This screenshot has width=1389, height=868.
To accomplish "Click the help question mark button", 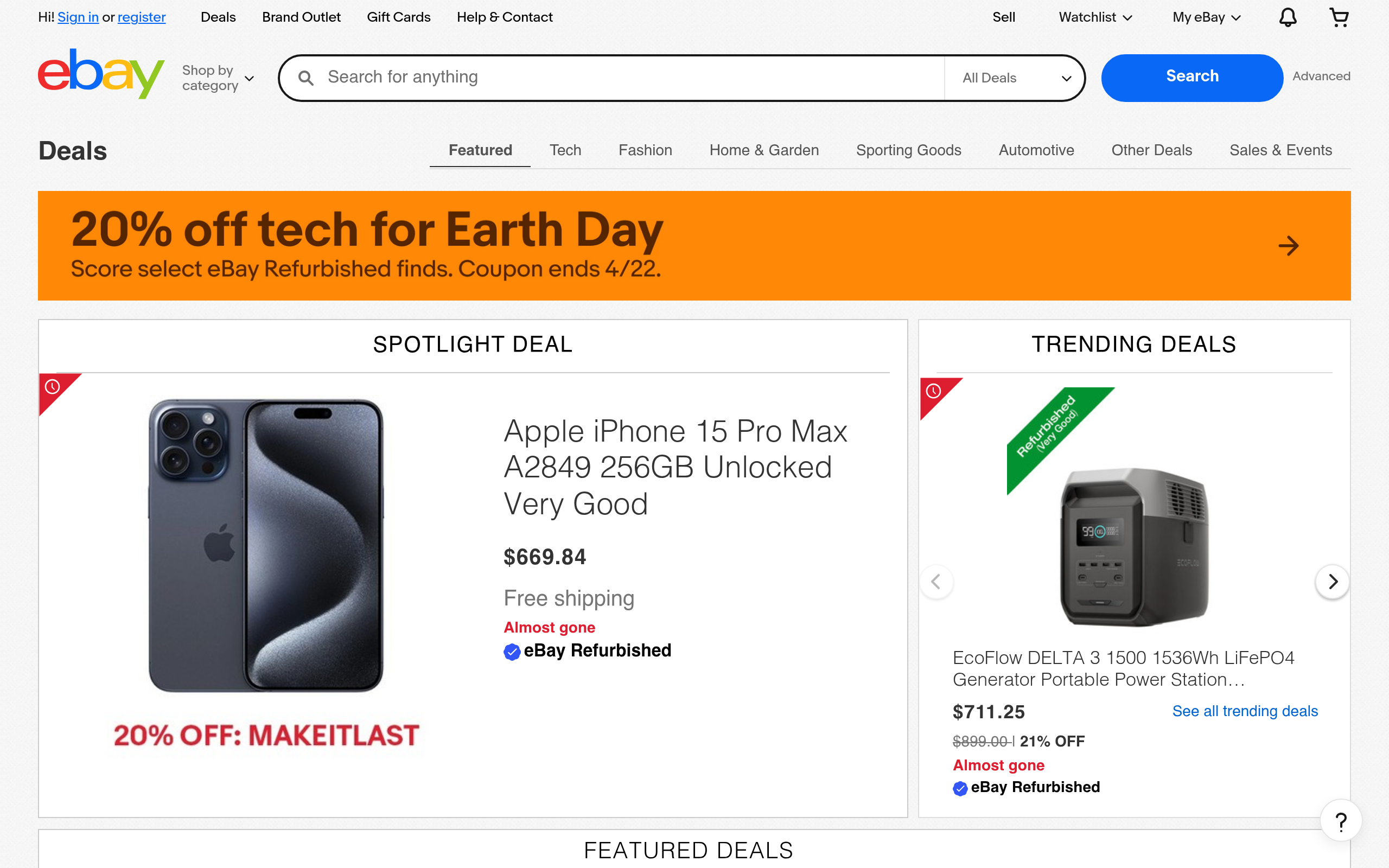I will point(1341,821).
